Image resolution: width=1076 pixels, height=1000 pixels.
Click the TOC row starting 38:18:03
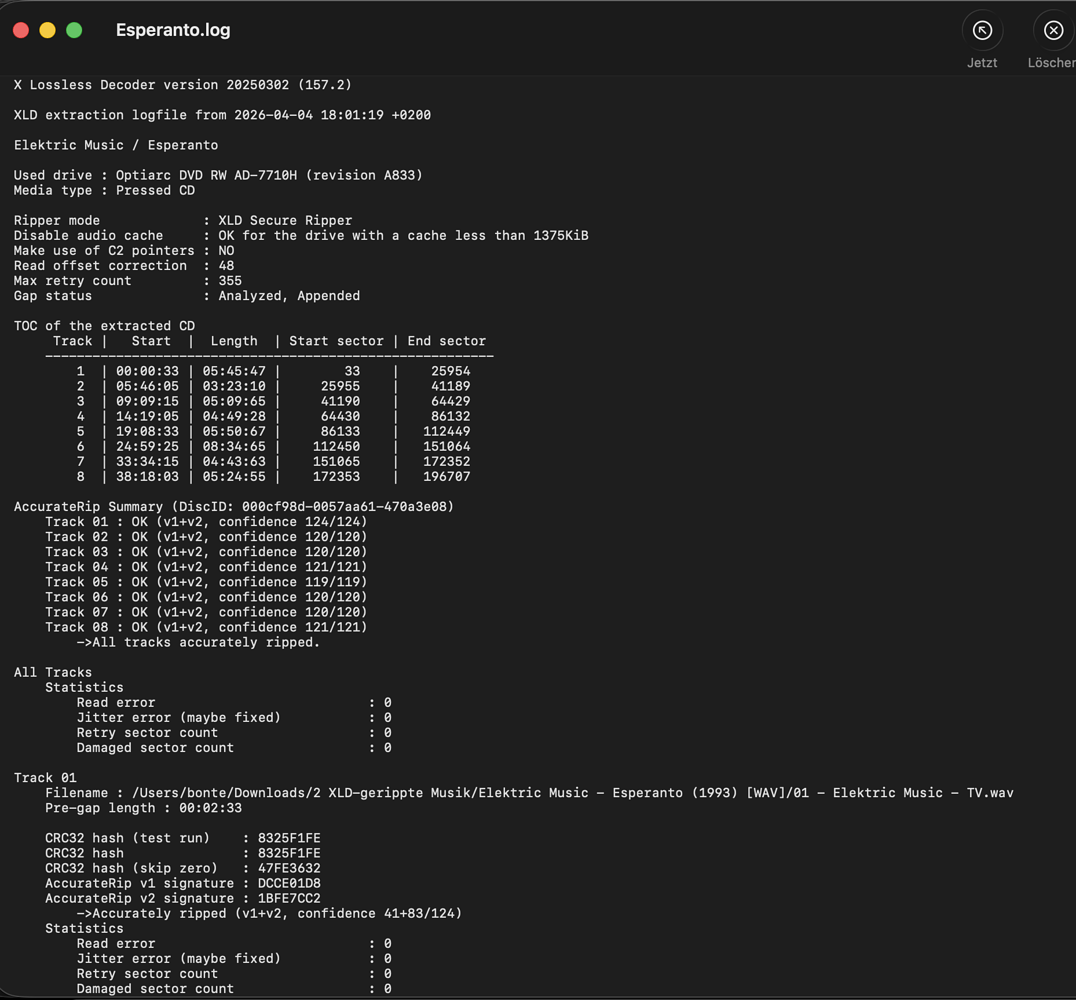[273, 477]
